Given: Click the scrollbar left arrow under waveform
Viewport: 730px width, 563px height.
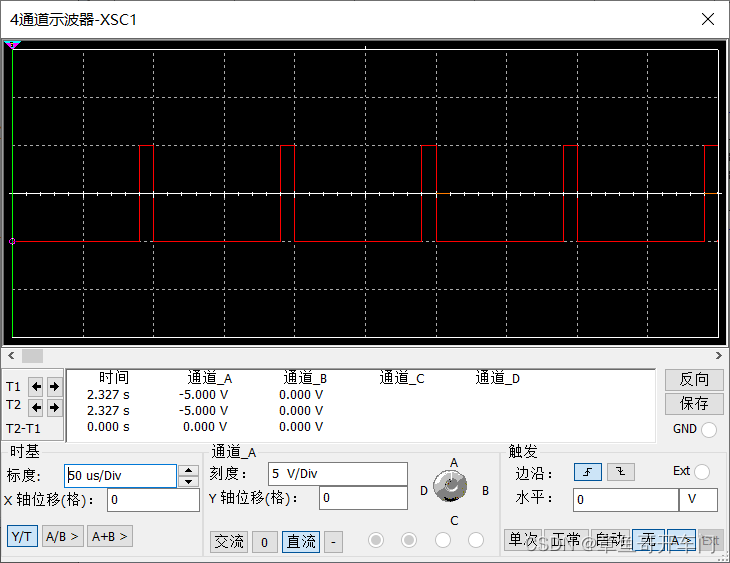Looking at the screenshot, I should pyautogui.click(x=11, y=356).
